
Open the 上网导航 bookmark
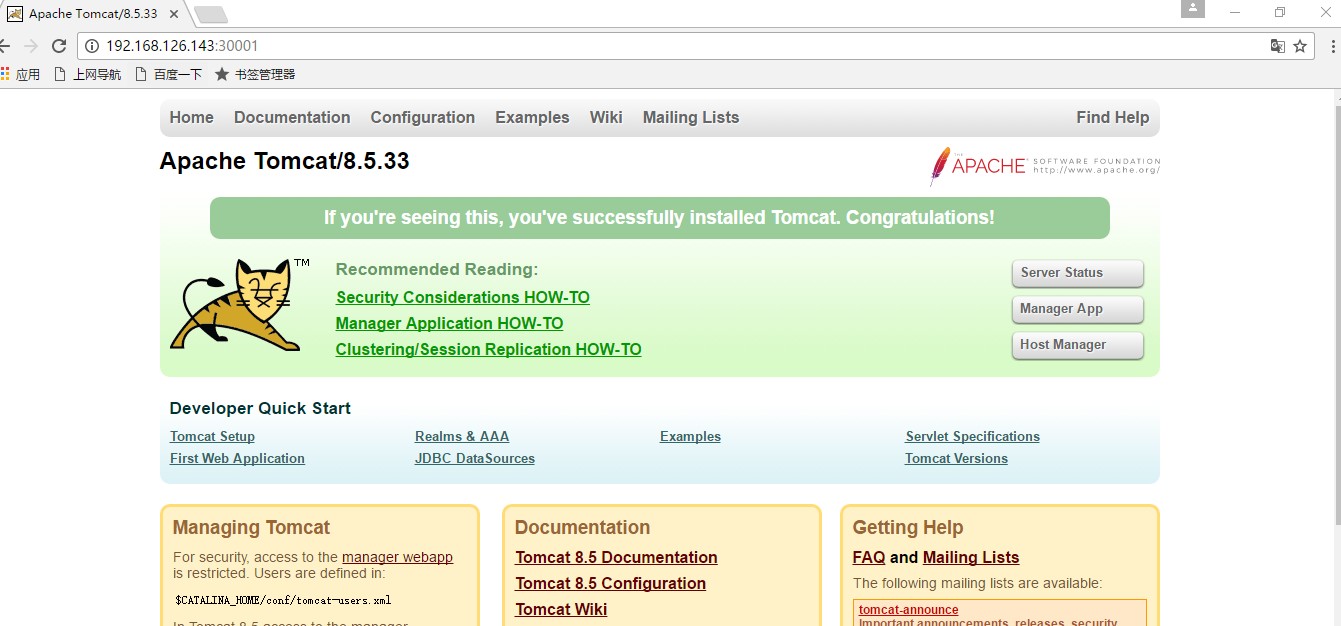(87, 74)
